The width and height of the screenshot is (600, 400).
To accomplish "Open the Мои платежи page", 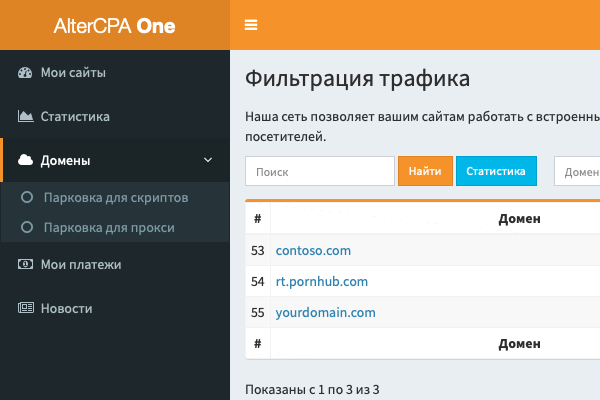I will pos(115,264).
